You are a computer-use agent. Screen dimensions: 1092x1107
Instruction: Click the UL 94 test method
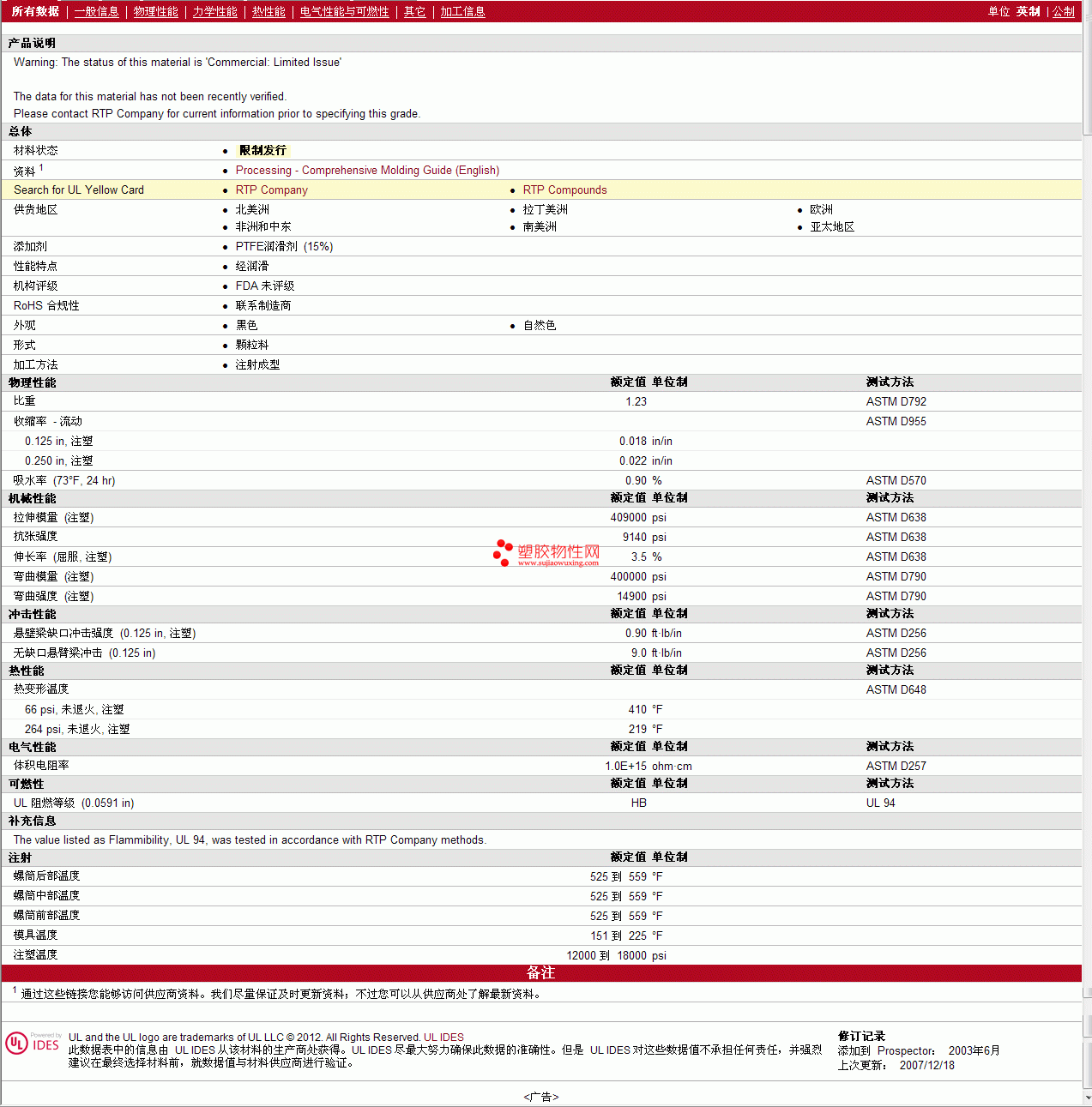880,803
